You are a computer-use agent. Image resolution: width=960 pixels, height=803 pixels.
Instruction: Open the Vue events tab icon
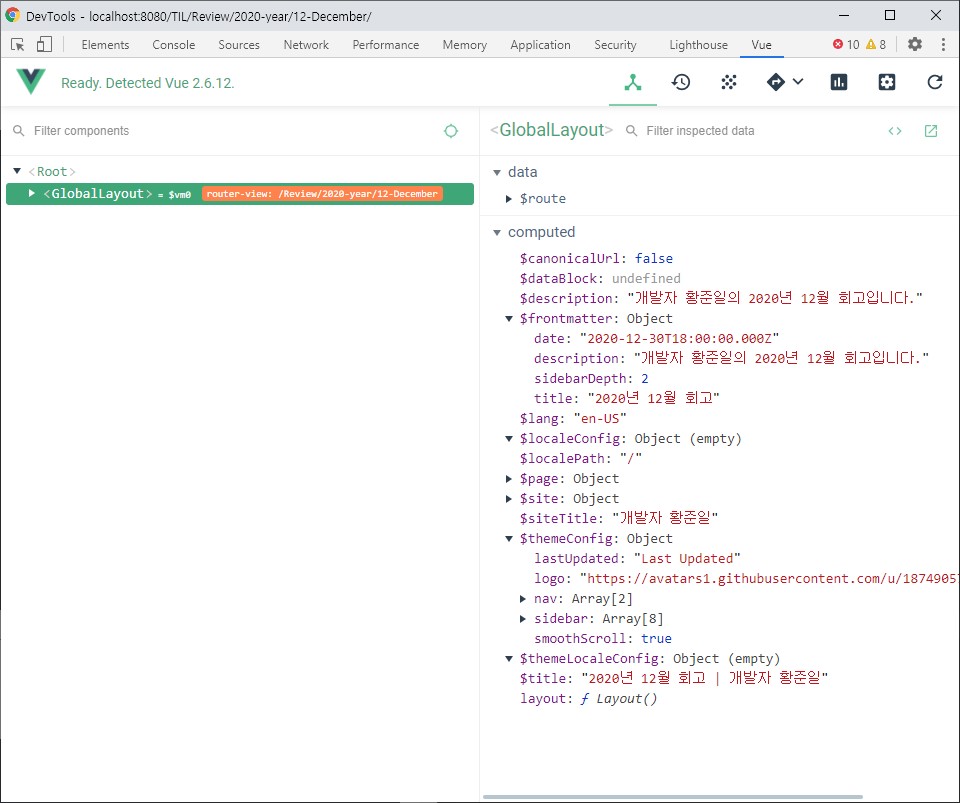(729, 82)
